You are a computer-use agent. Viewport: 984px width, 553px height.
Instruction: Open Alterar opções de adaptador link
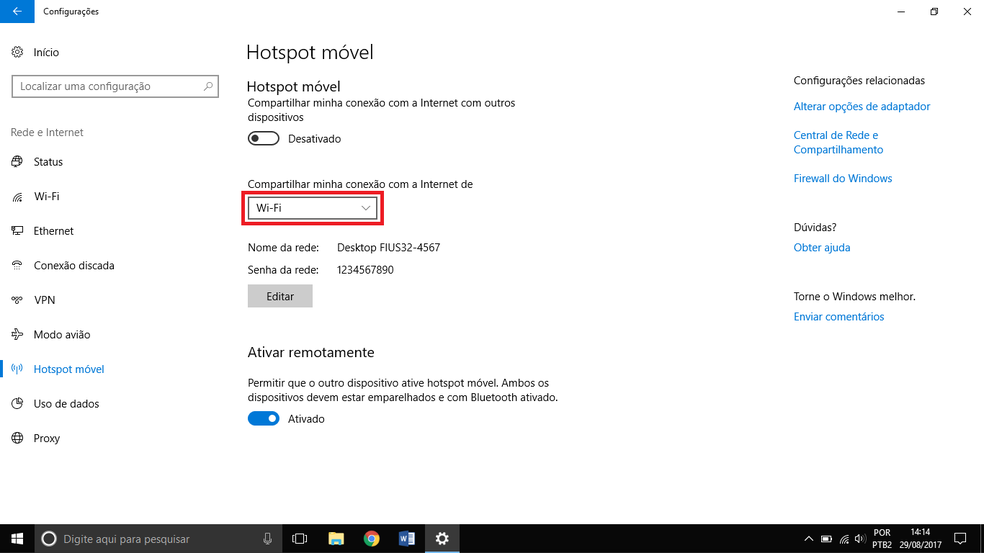[x=862, y=106]
